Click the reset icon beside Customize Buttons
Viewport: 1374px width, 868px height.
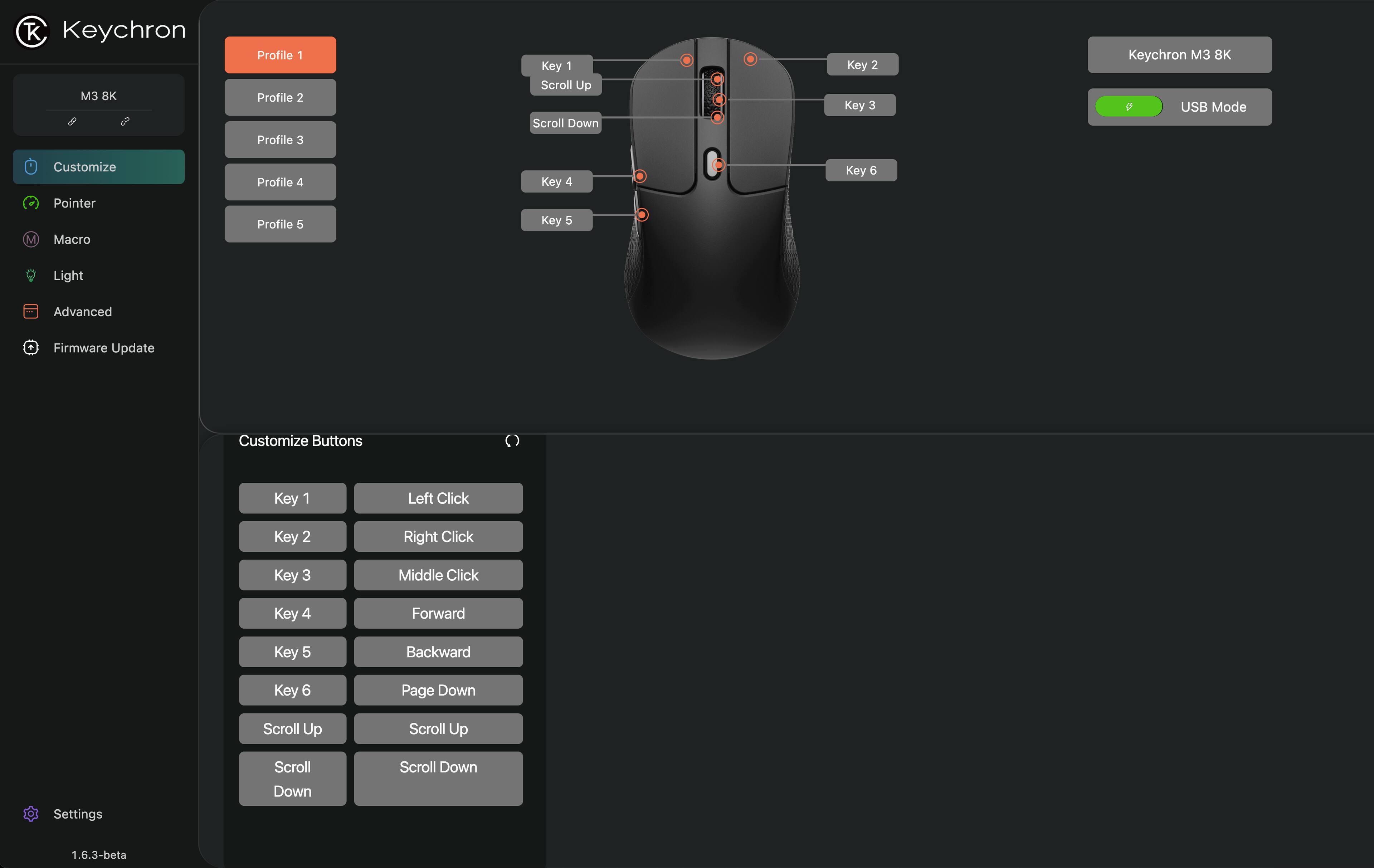coord(512,440)
